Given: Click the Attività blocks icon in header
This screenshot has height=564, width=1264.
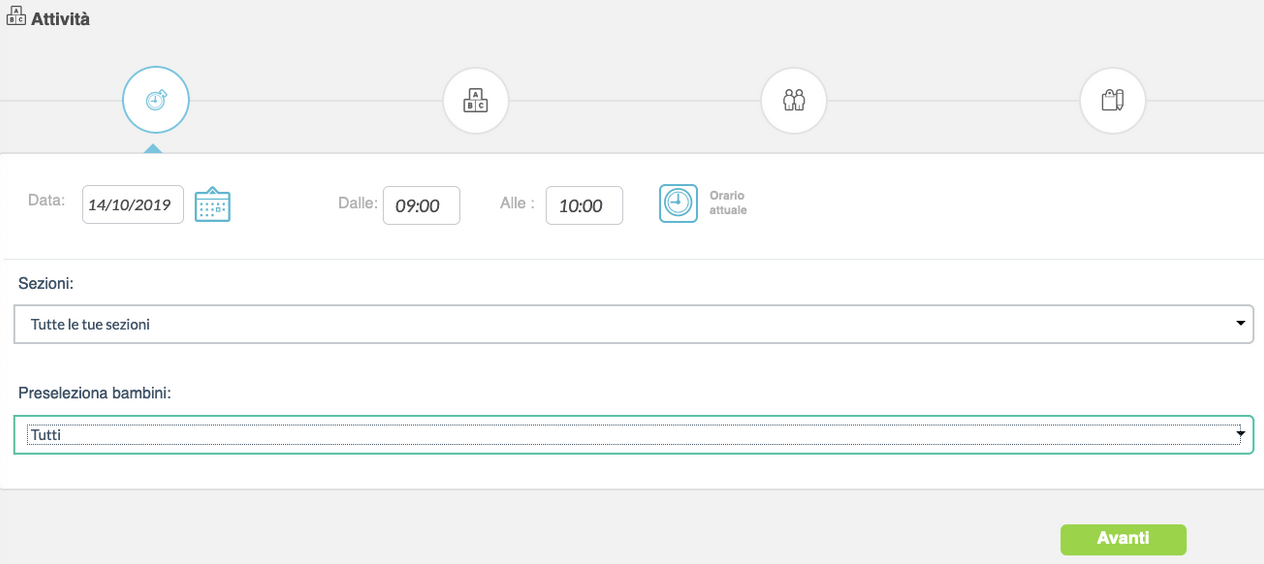Looking at the screenshot, I should pos(16,17).
